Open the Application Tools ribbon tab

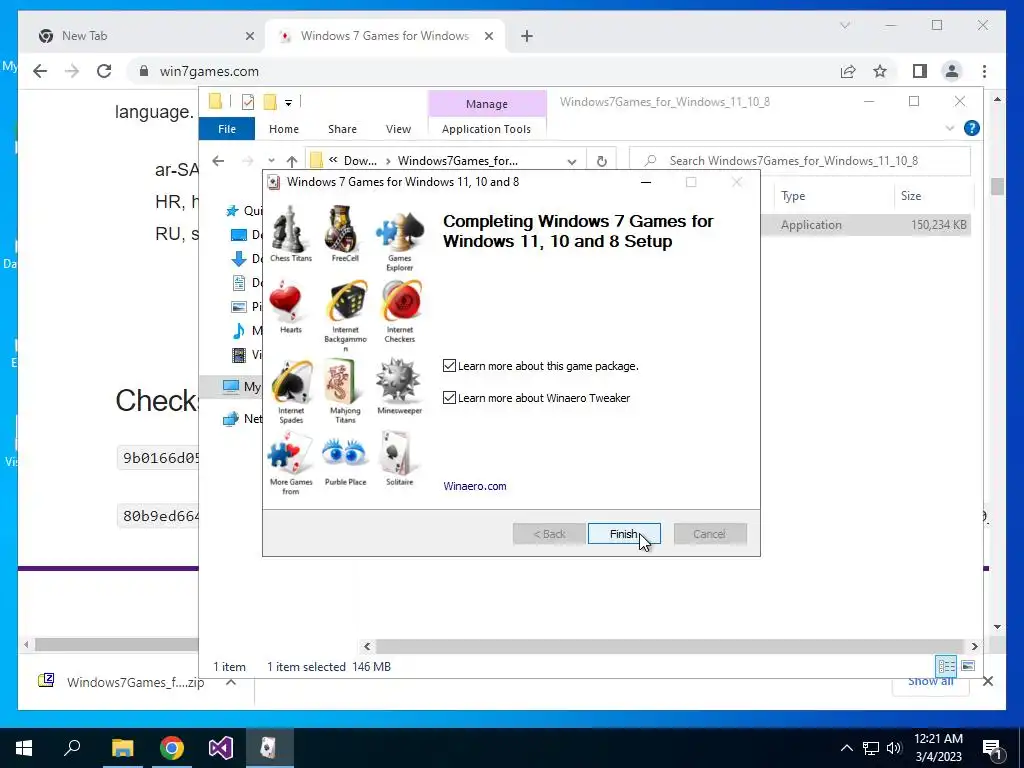(x=487, y=129)
